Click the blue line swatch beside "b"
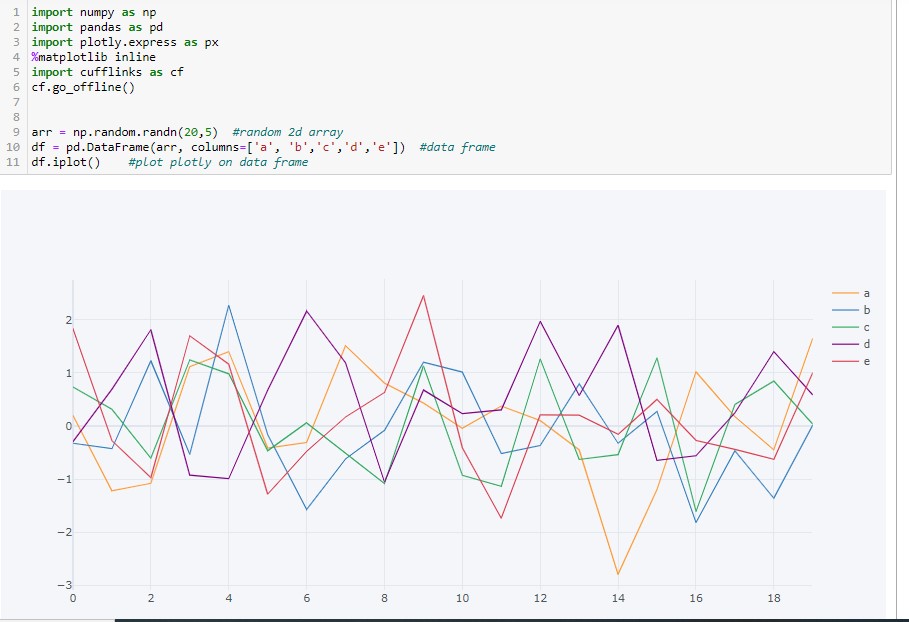This screenshot has width=909, height=622. [848, 310]
